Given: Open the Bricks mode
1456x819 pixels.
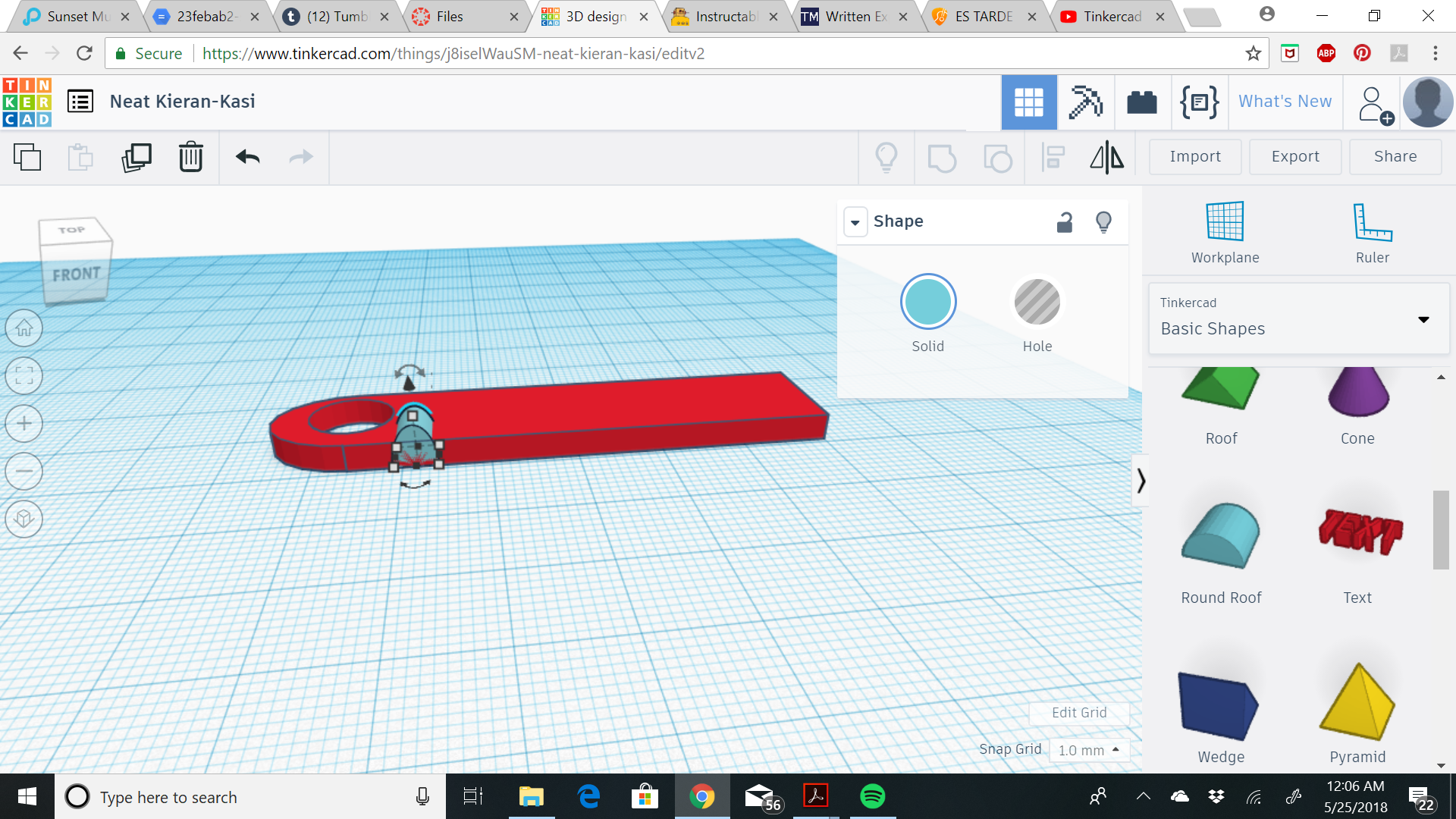Looking at the screenshot, I should click(x=1142, y=102).
